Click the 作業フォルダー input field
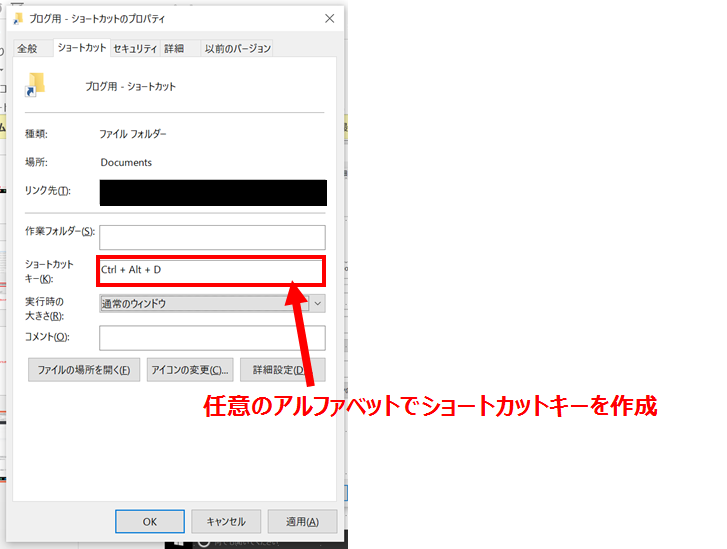This screenshot has height=549, width=727. (x=212, y=237)
